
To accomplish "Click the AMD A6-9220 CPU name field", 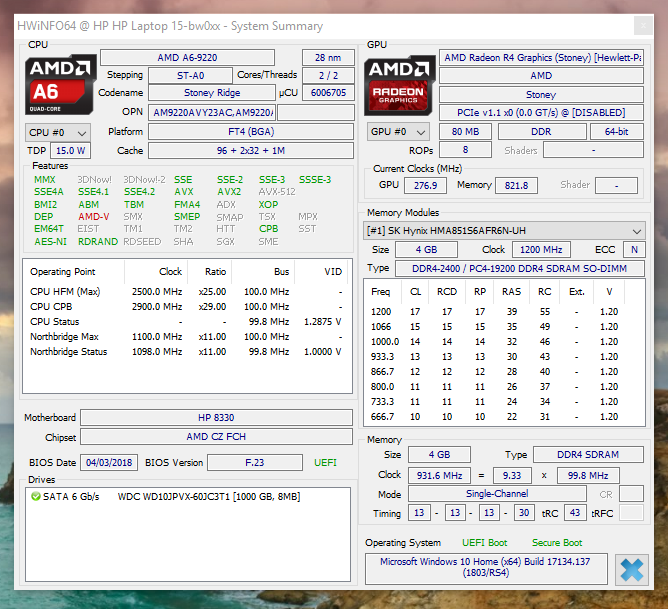I will click(187, 58).
